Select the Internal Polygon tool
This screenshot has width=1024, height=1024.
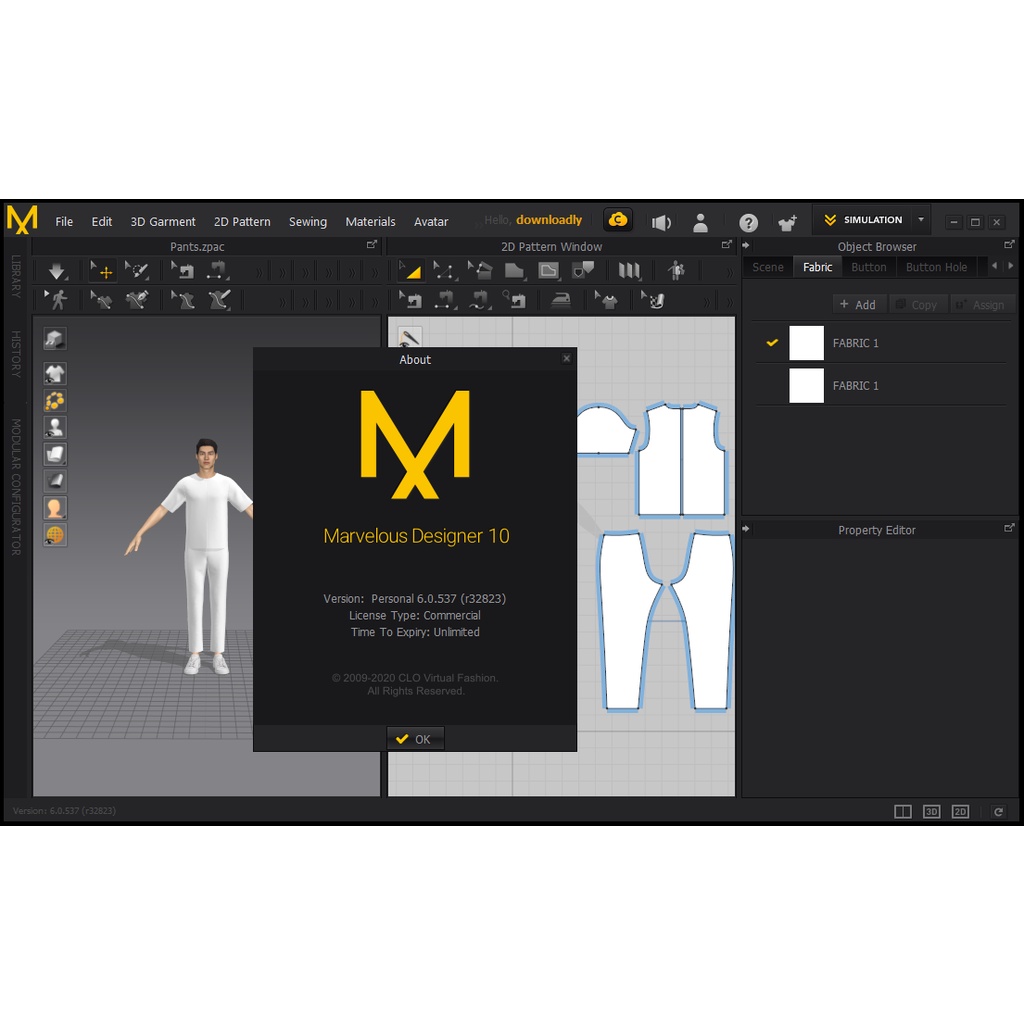(x=549, y=270)
